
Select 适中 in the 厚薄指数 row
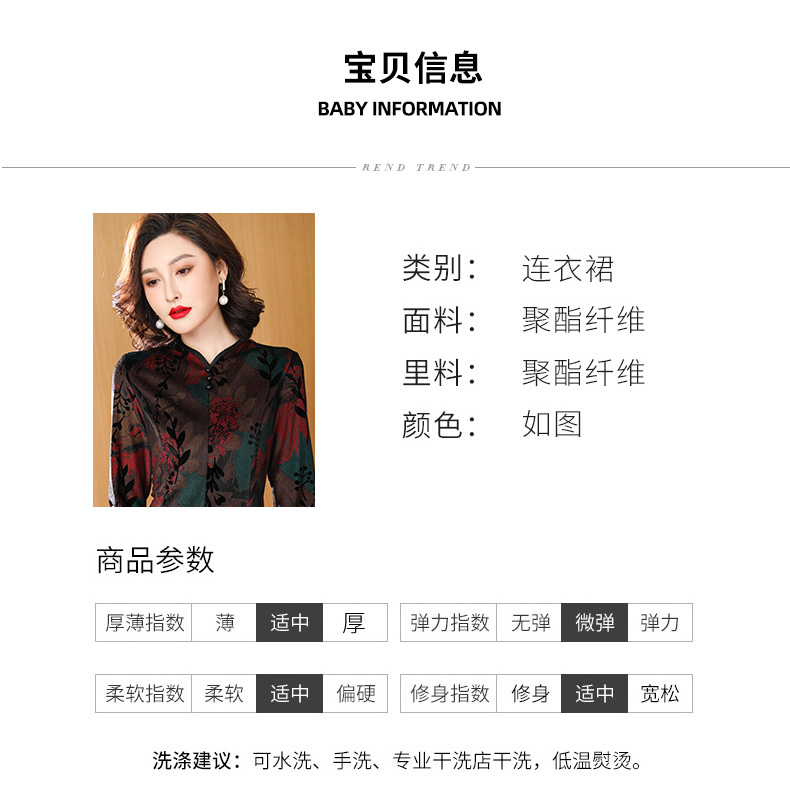click(x=289, y=622)
